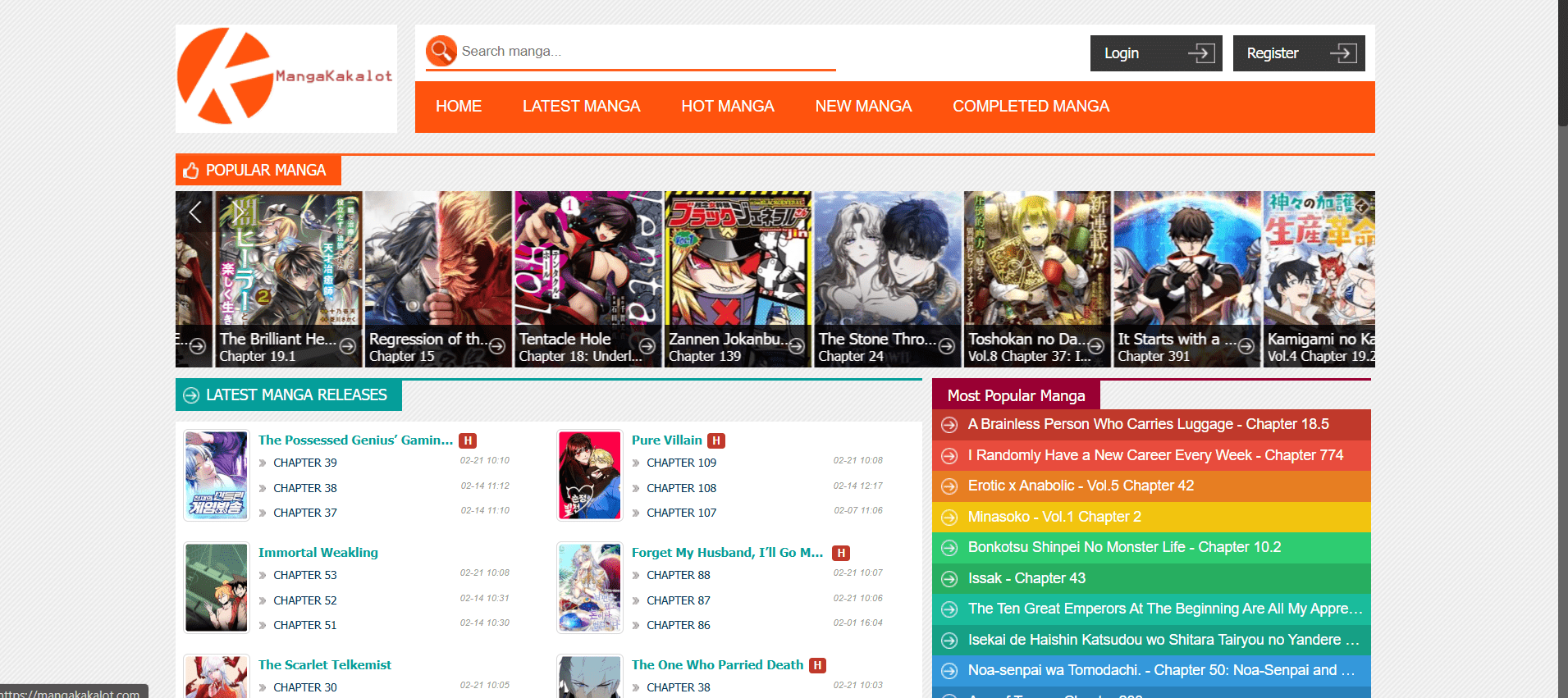The width and height of the screenshot is (1568, 698).
Task: Click circle arrow icon beside Issak - Chapter 43
Action: click(x=949, y=579)
